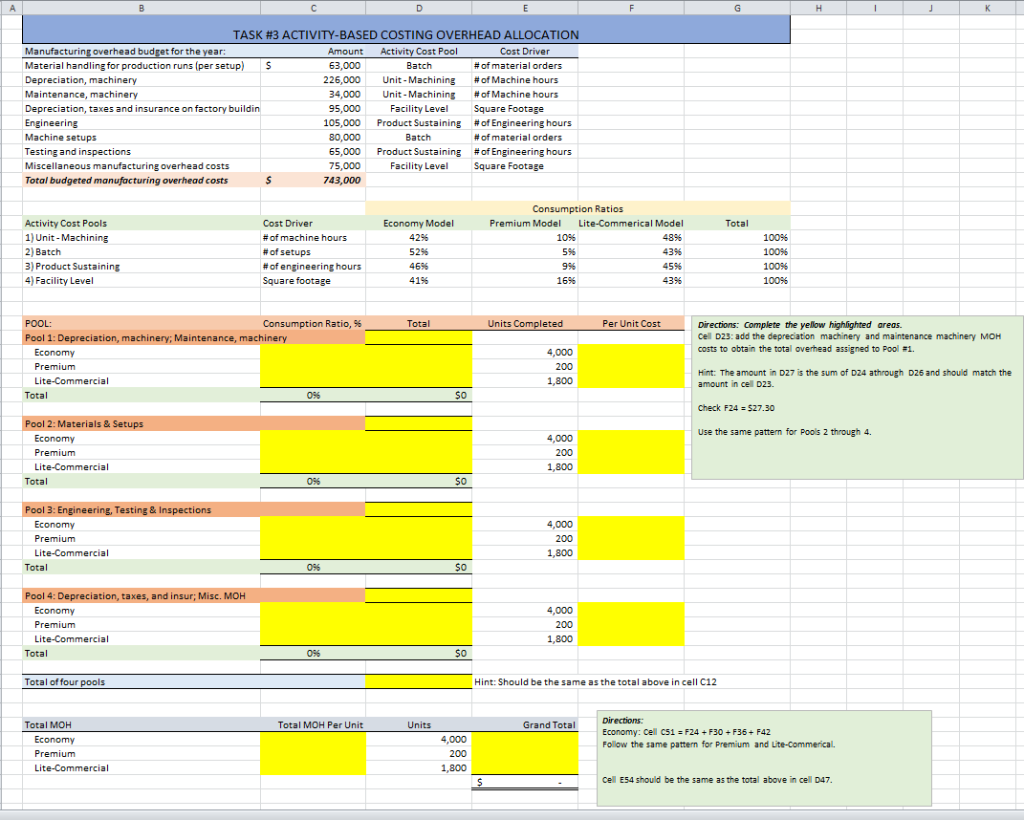Select the 'Per Unit Cost' column heading
Viewport: 1024px width, 820px height.
tap(631, 324)
